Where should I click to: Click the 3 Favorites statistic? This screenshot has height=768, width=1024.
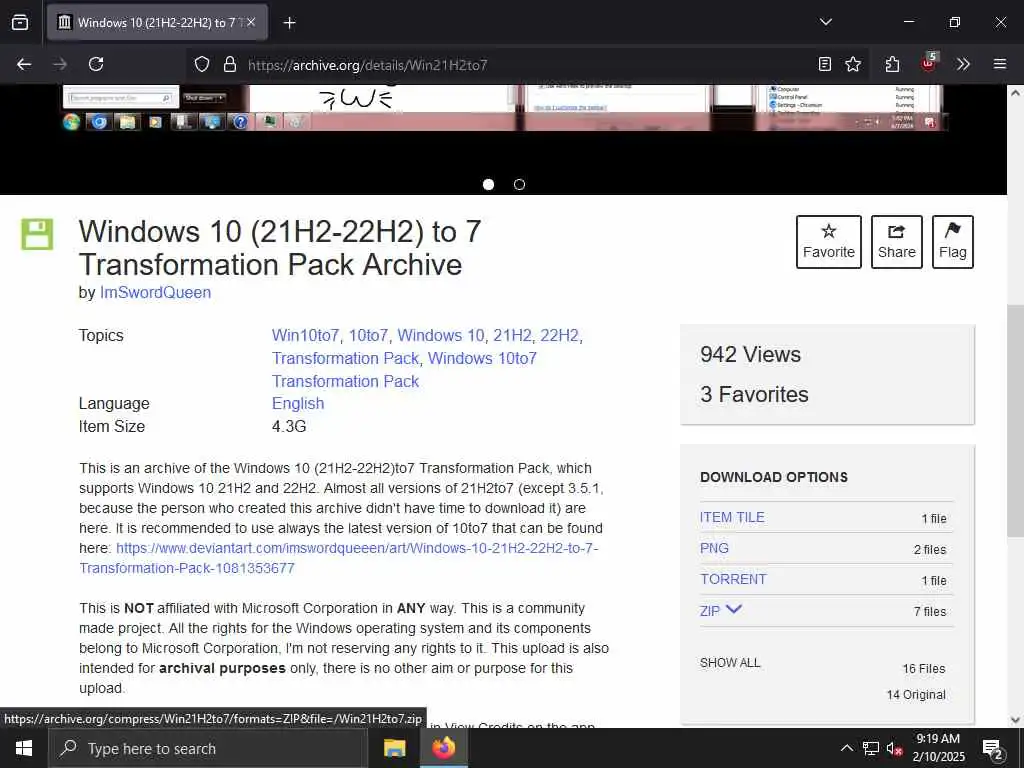(754, 394)
